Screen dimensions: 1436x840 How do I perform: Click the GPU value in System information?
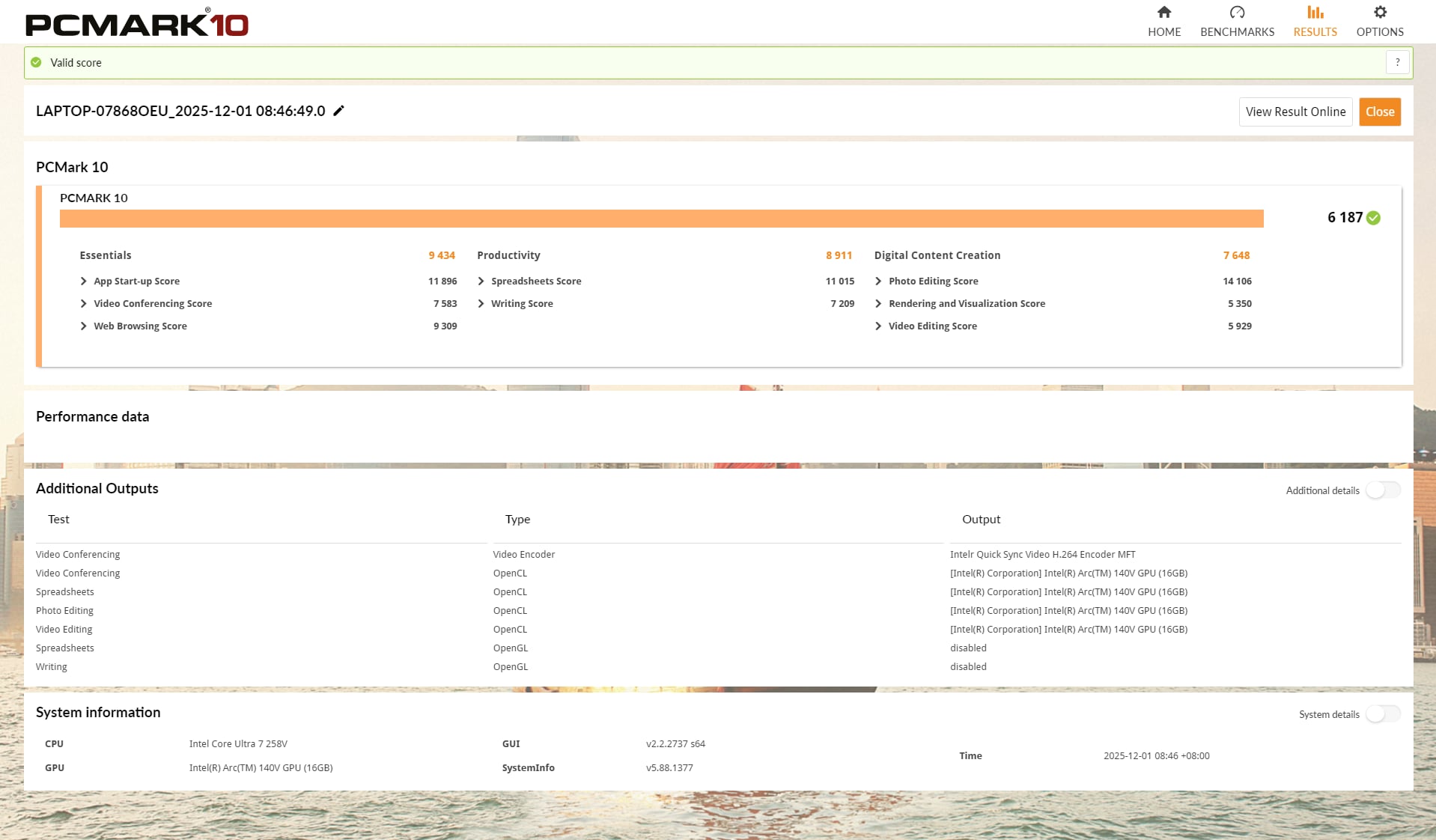coord(261,768)
